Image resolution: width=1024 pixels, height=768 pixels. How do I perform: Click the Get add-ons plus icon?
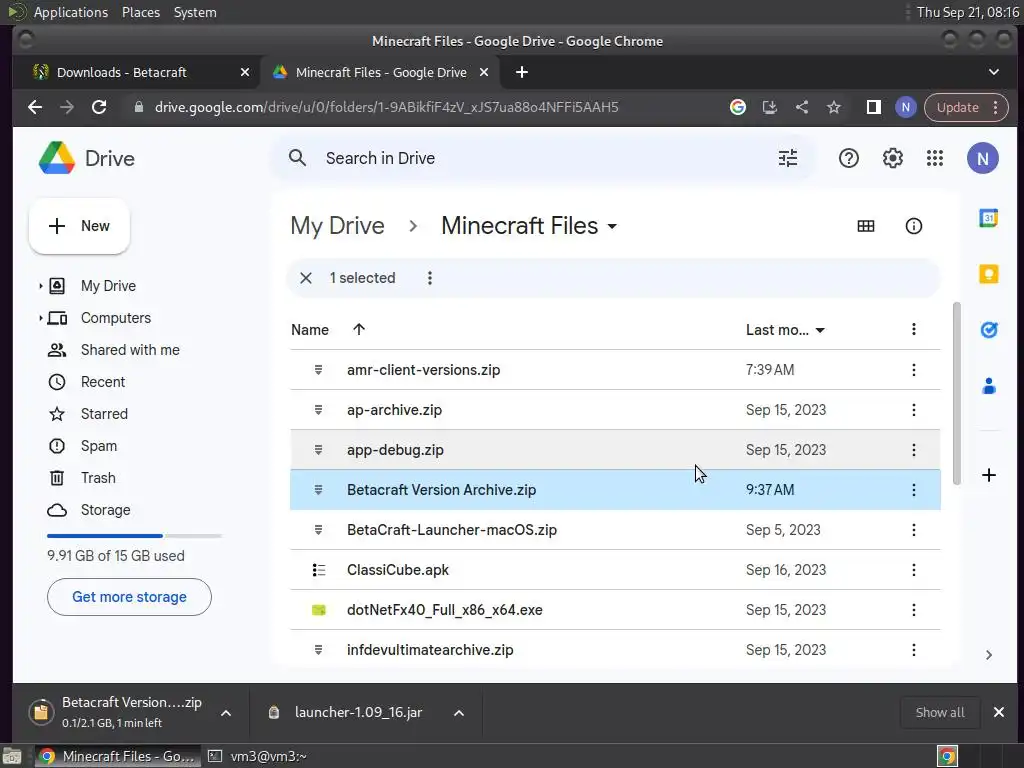tap(989, 475)
